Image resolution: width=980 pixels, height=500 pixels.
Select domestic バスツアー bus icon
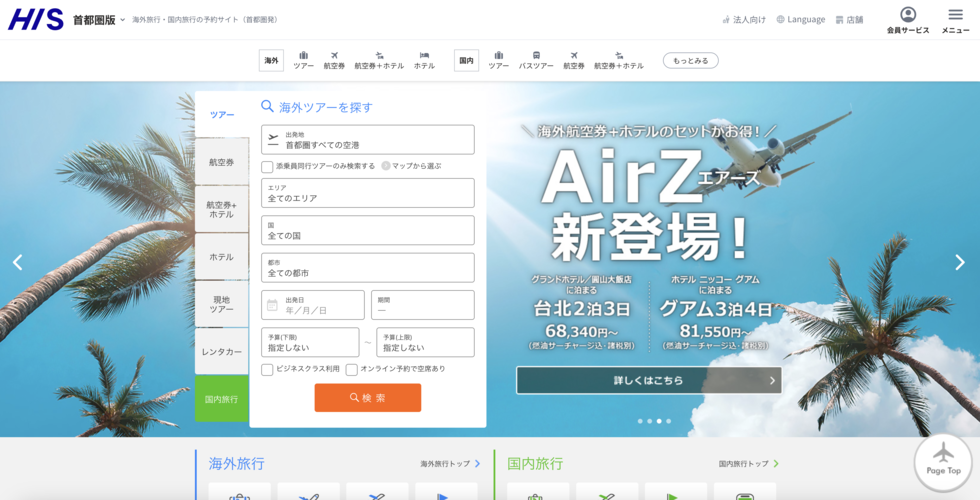[536, 60]
